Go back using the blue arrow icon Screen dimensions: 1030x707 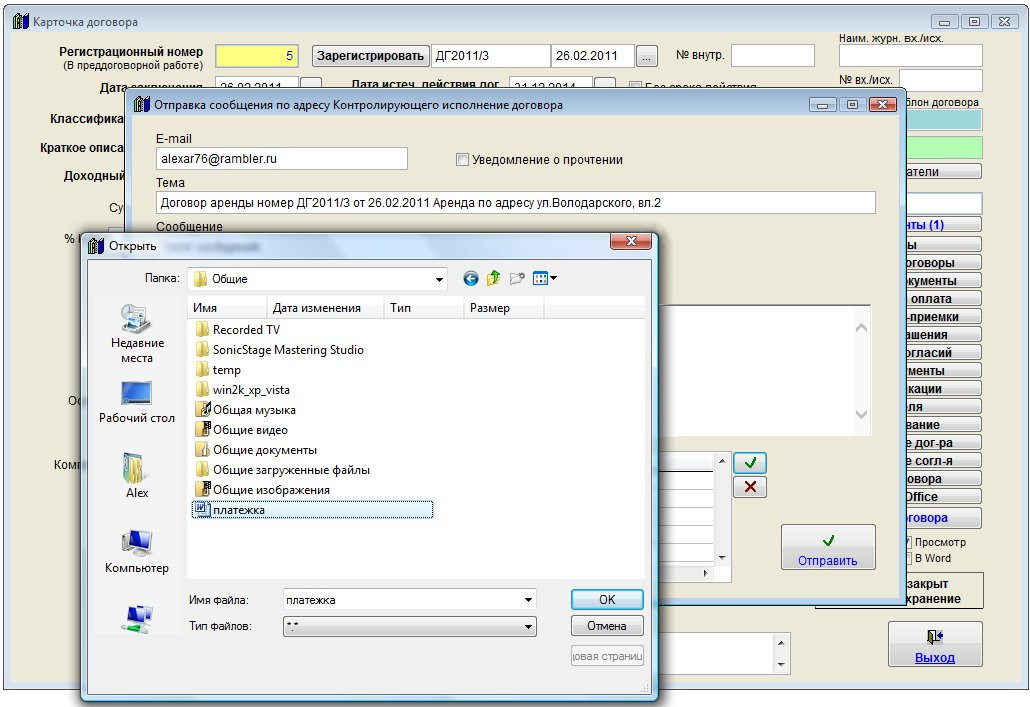[x=471, y=279]
